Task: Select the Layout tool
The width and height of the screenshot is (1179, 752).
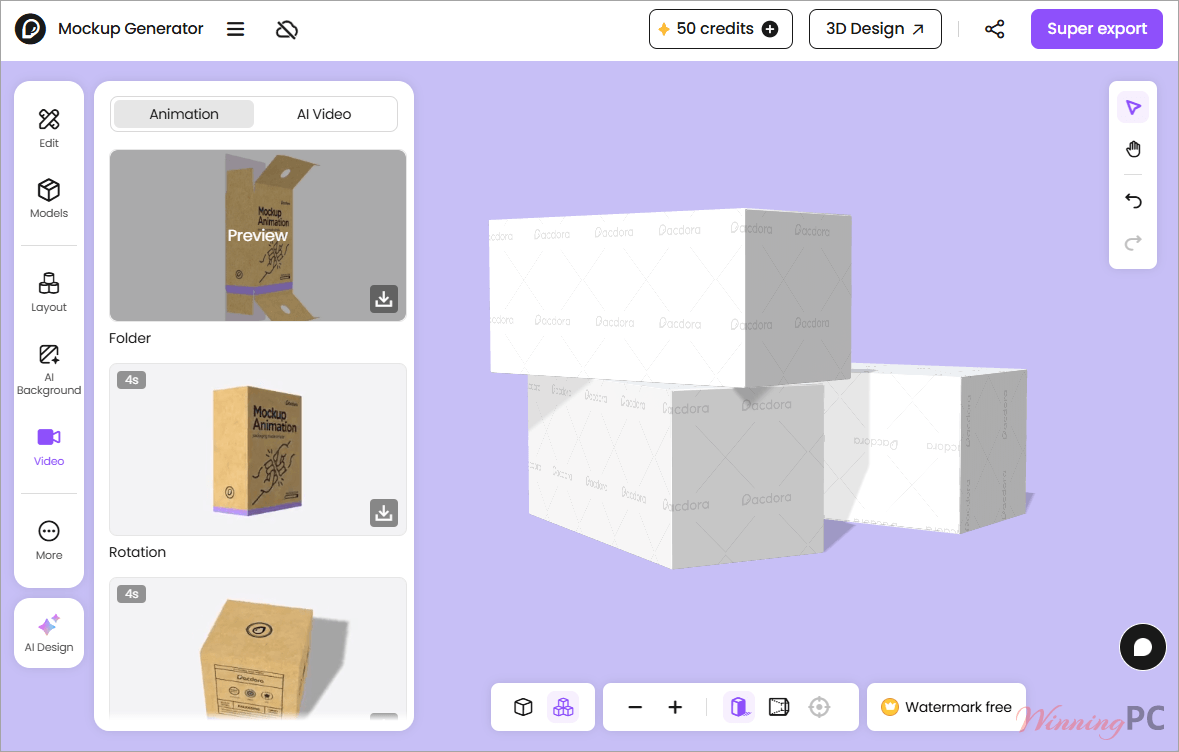Action: tap(49, 293)
